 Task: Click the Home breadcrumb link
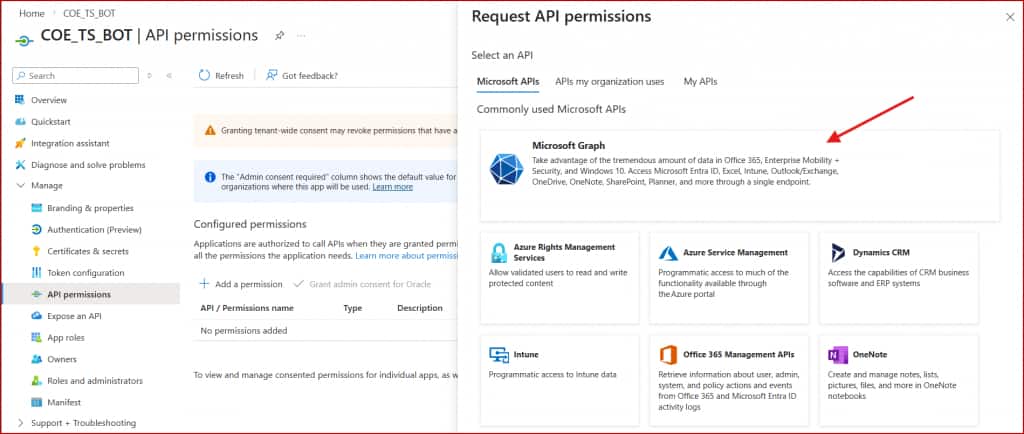(32, 12)
